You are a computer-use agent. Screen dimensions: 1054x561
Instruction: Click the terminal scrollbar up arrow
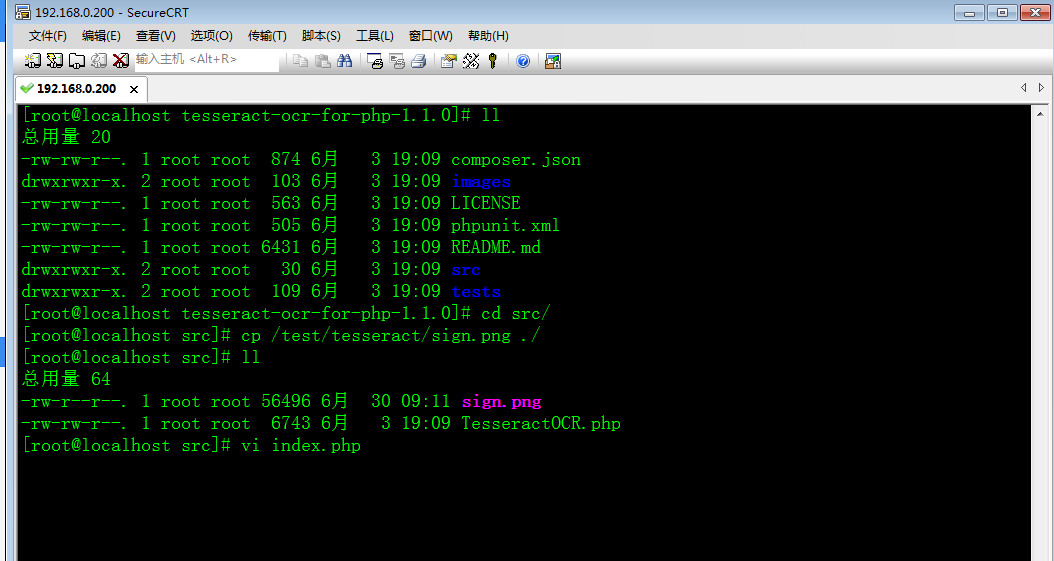(1039, 114)
